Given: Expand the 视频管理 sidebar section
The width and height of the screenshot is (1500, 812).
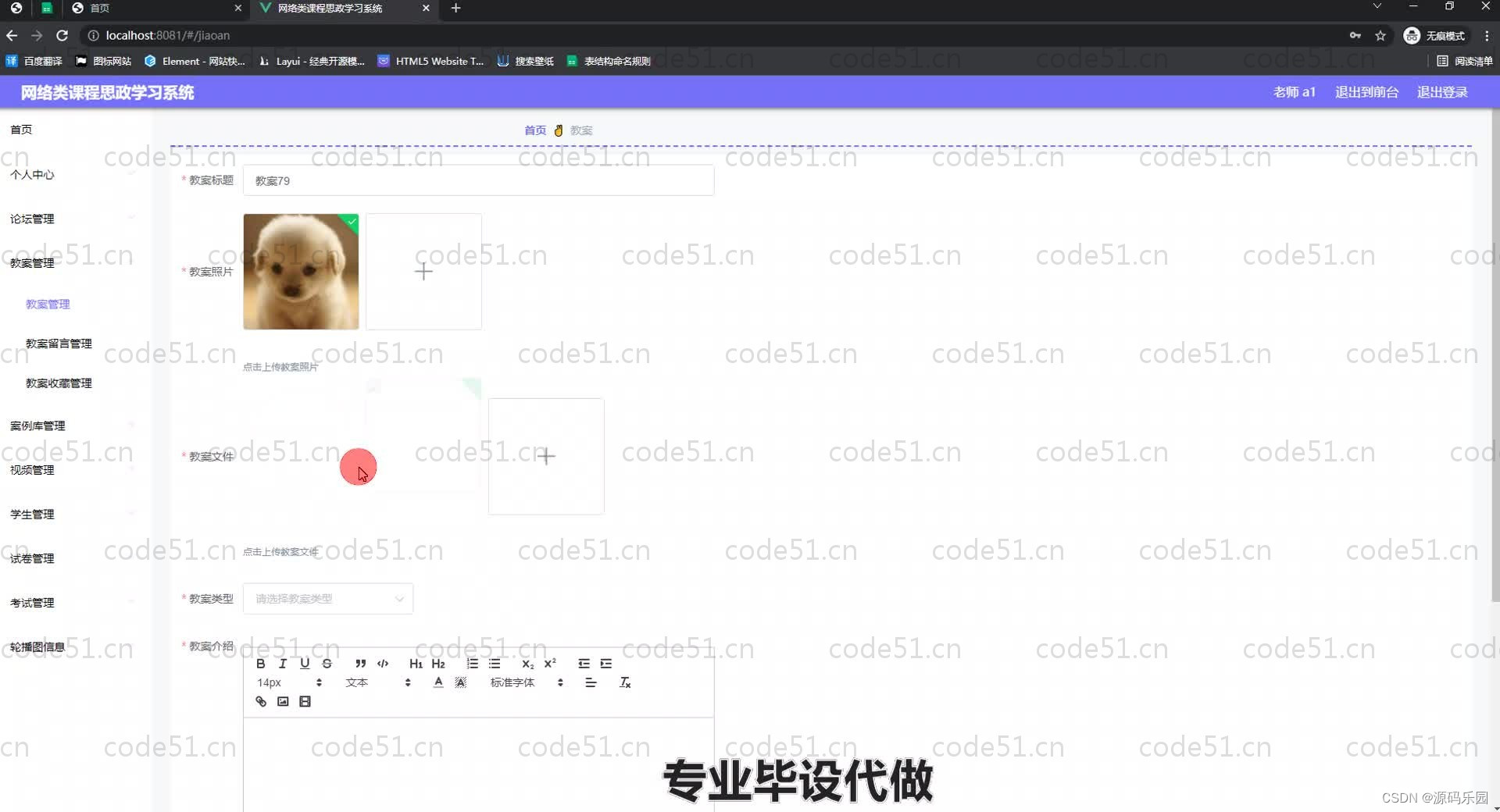Looking at the screenshot, I should [31, 469].
